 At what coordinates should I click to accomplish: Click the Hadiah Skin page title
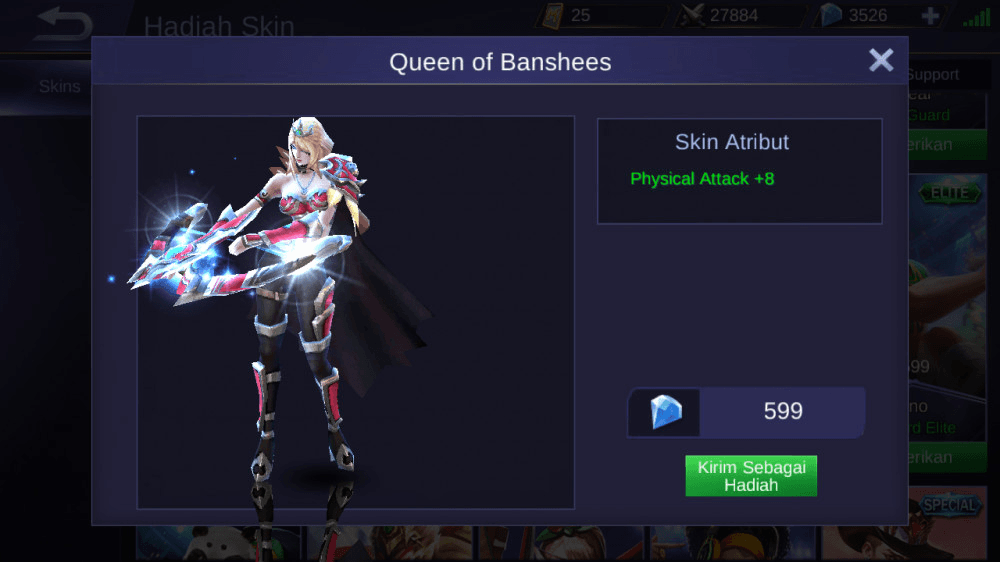pos(219,26)
